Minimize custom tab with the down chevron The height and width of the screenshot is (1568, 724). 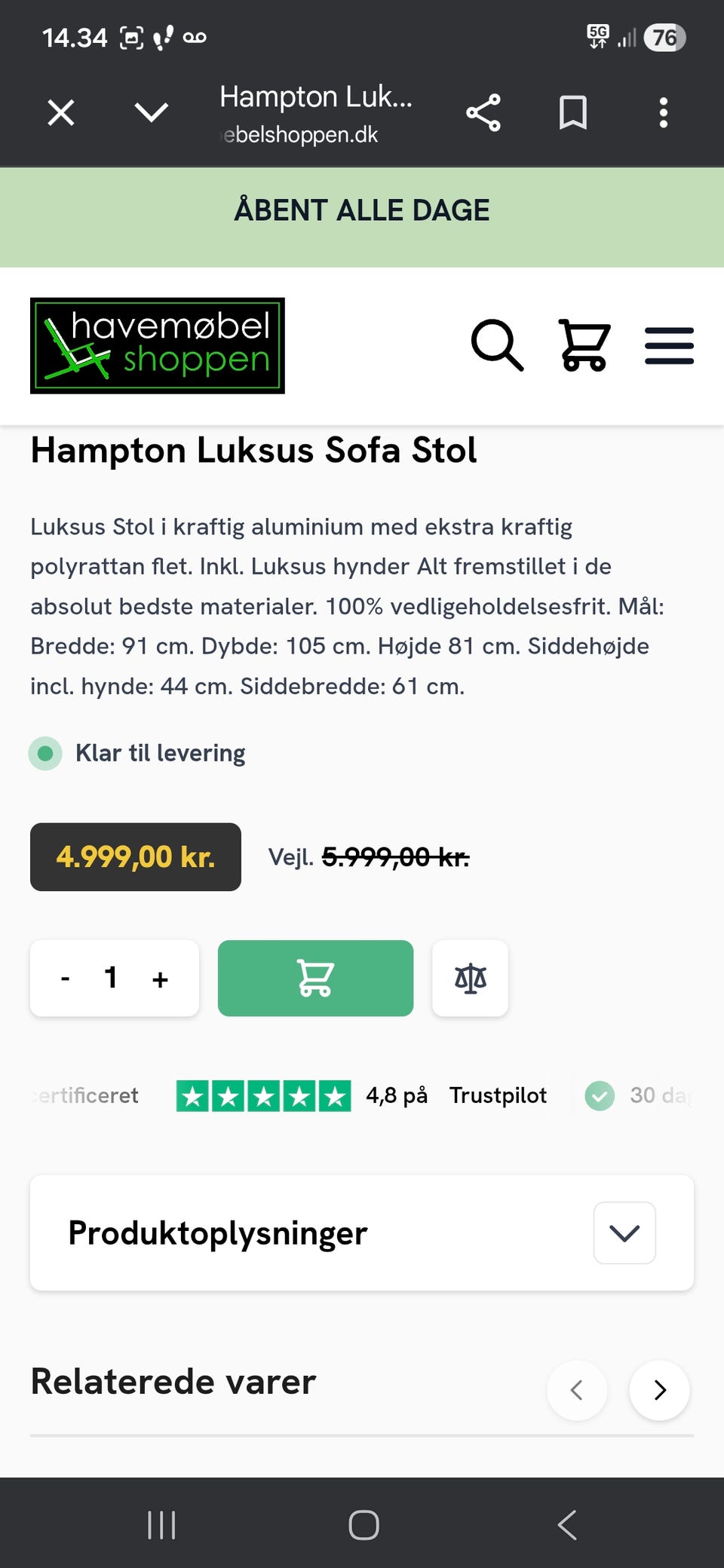point(152,113)
